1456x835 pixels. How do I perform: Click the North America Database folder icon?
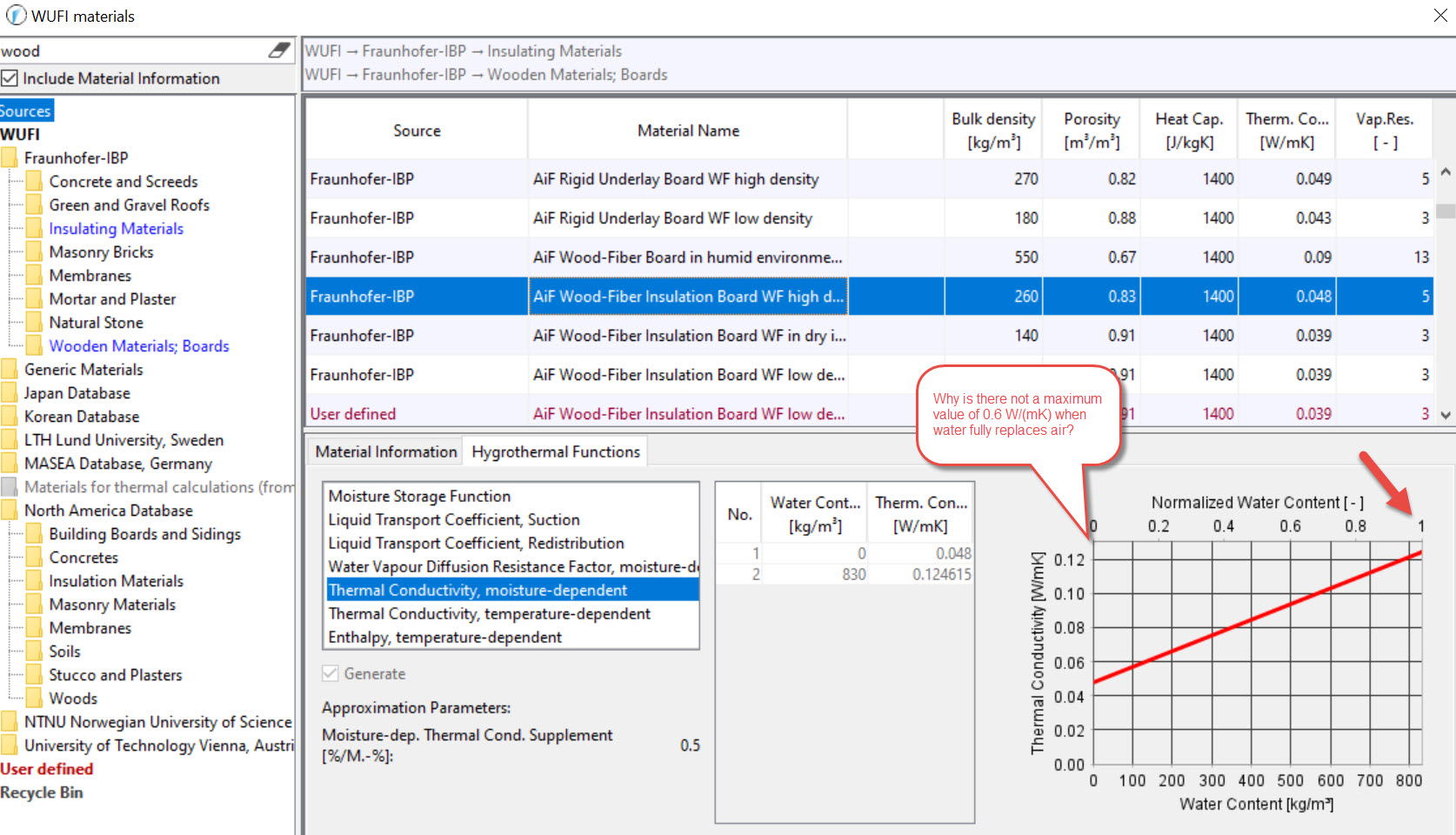(x=10, y=511)
